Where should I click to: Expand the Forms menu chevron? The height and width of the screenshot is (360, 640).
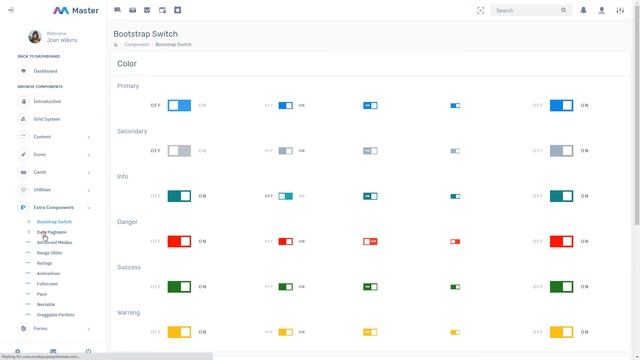click(x=89, y=329)
